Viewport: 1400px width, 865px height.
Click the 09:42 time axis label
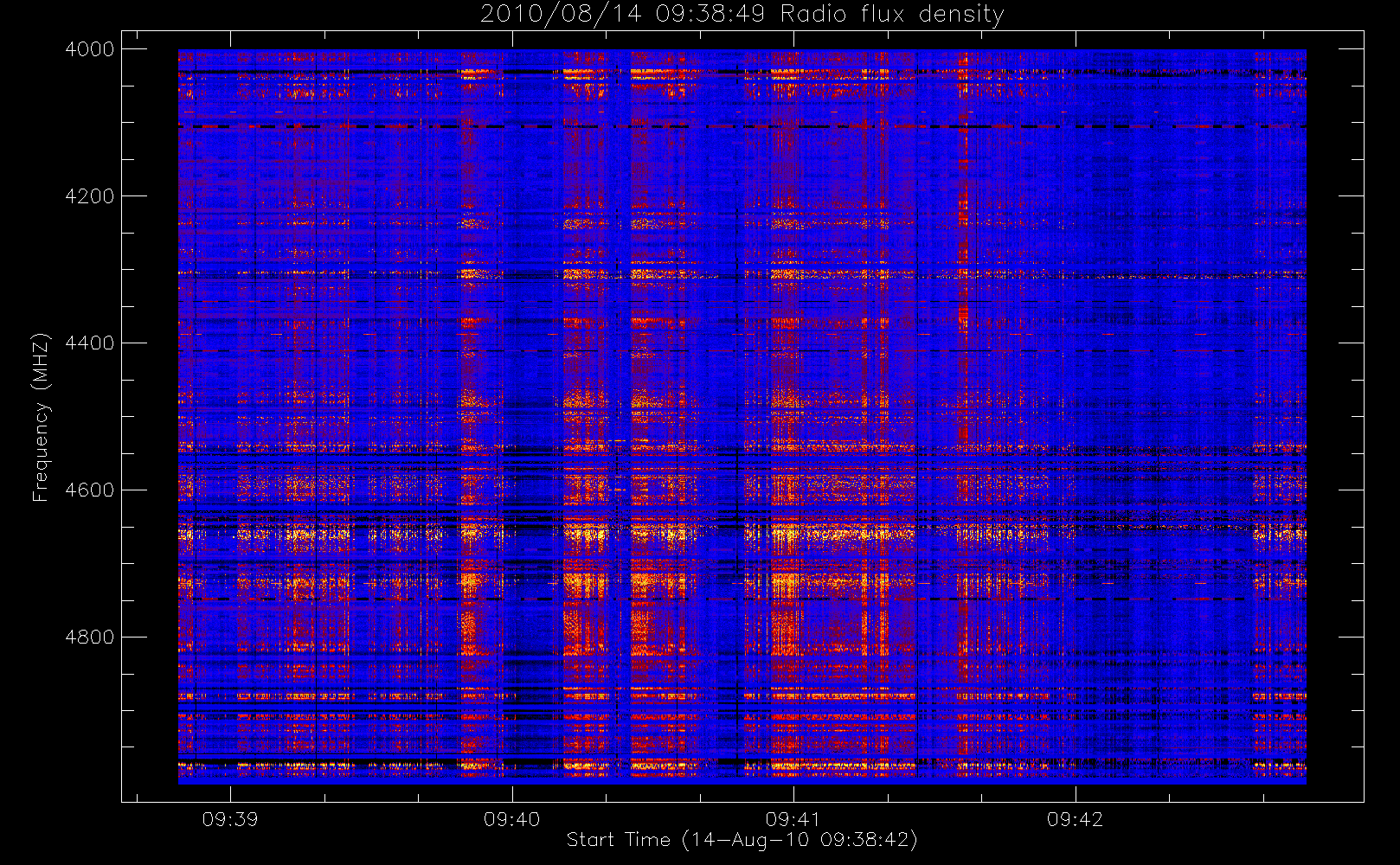click(x=1076, y=819)
